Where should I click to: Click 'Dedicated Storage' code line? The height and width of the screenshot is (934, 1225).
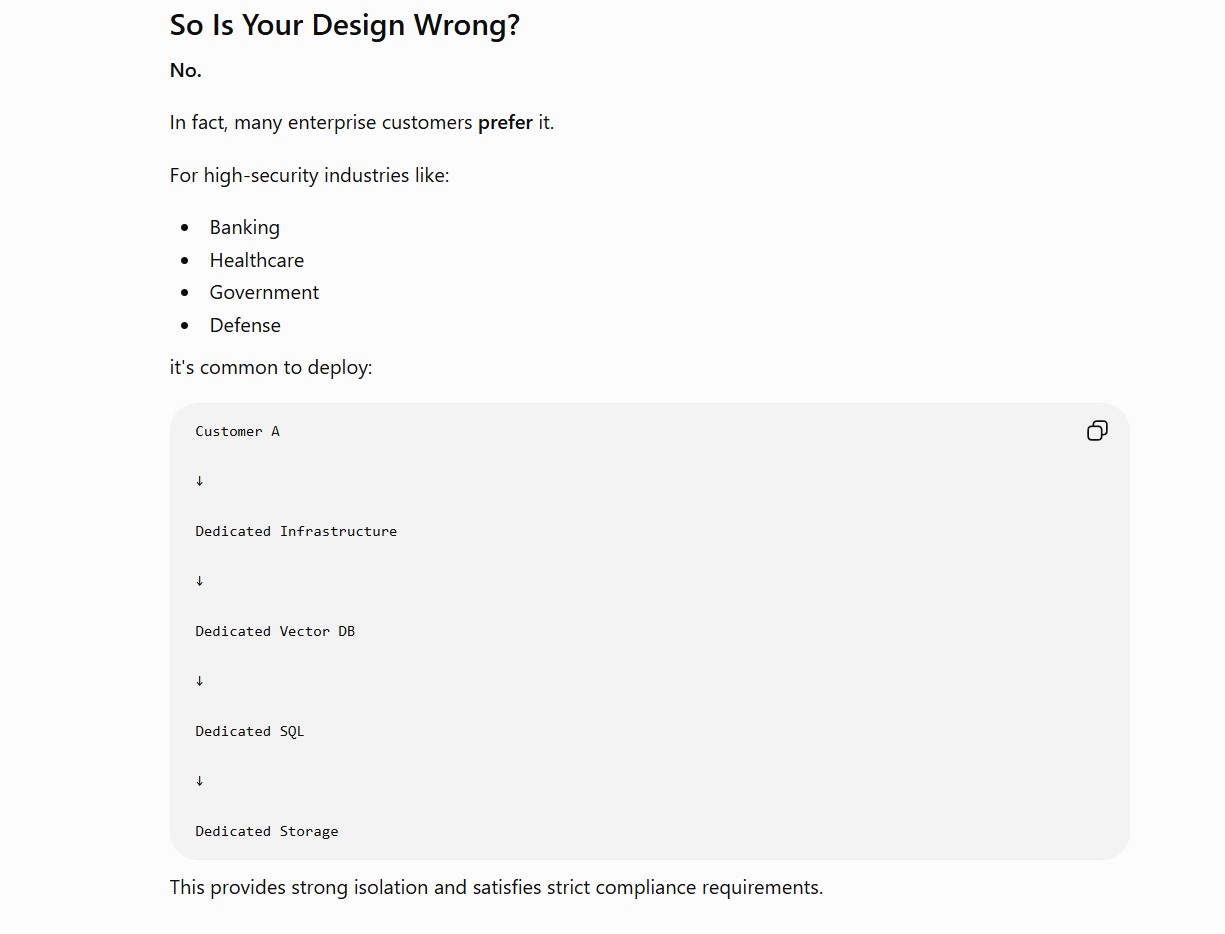point(267,831)
